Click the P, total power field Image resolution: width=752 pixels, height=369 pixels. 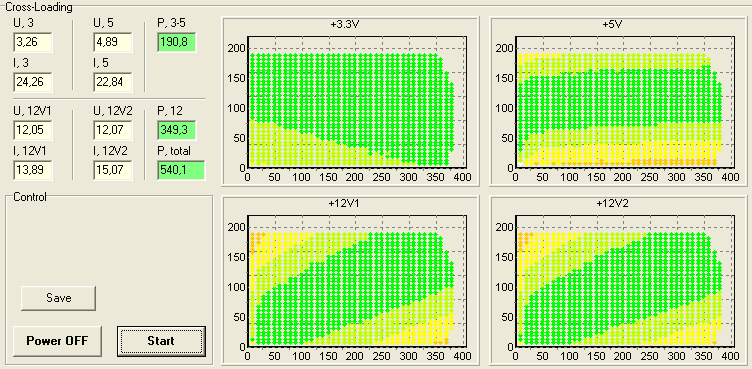tap(180, 170)
